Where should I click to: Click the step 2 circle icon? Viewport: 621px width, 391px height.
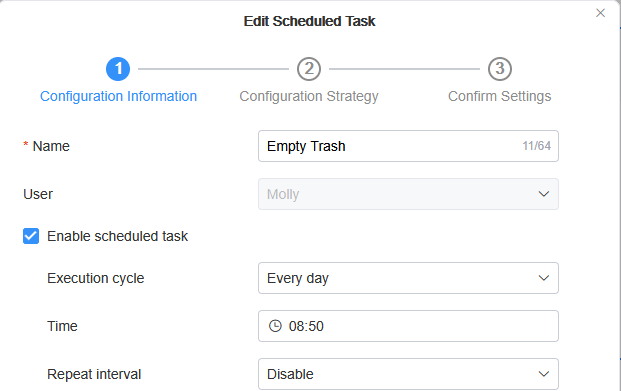309,69
